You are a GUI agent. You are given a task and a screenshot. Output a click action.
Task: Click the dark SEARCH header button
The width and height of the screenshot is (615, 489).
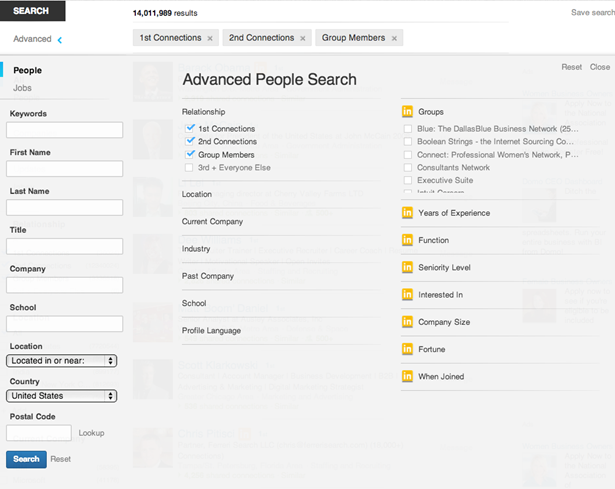point(33,11)
